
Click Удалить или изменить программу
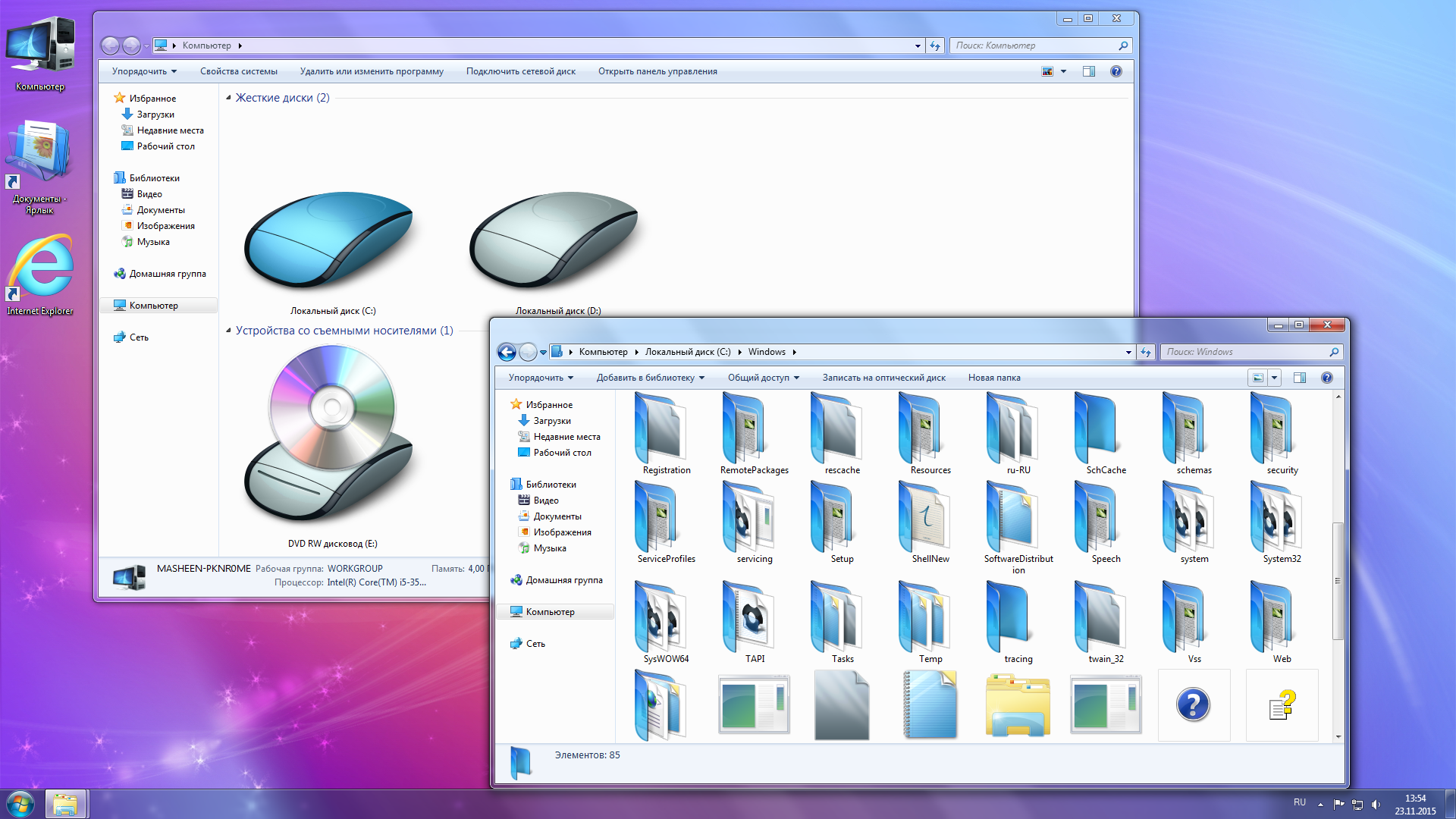coord(372,71)
